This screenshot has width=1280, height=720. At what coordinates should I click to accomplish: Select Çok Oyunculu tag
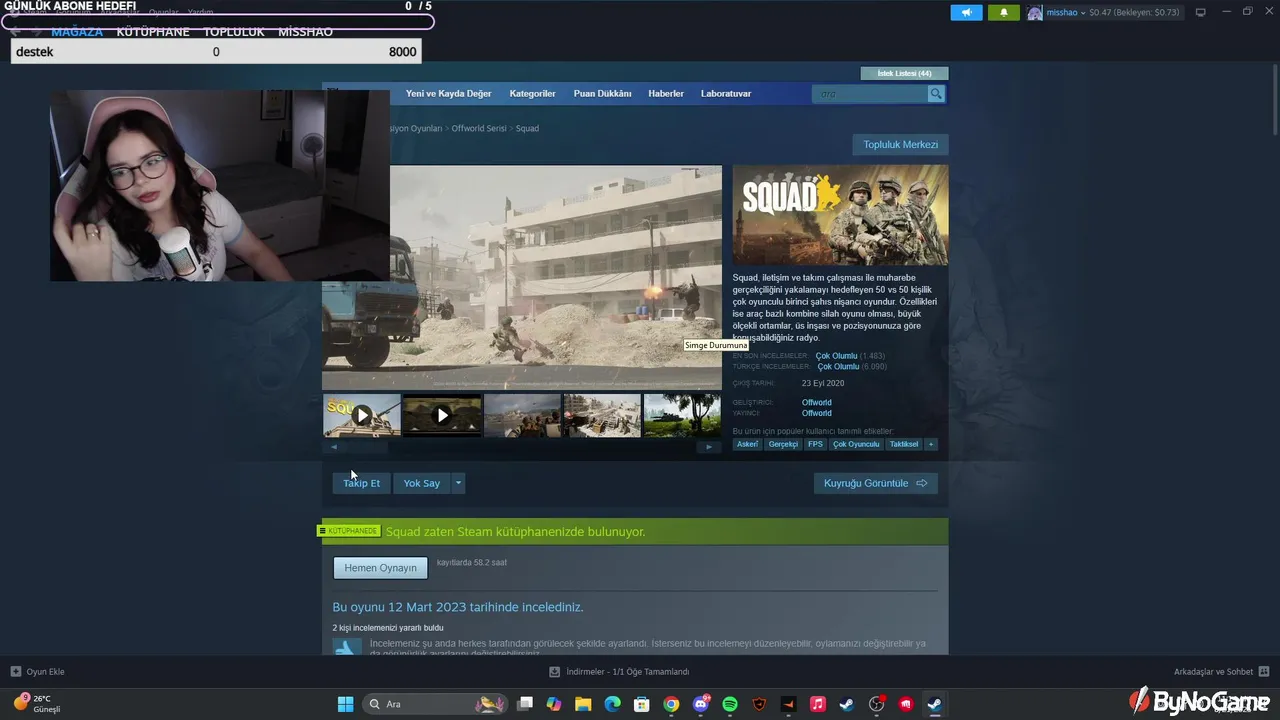coord(856,444)
